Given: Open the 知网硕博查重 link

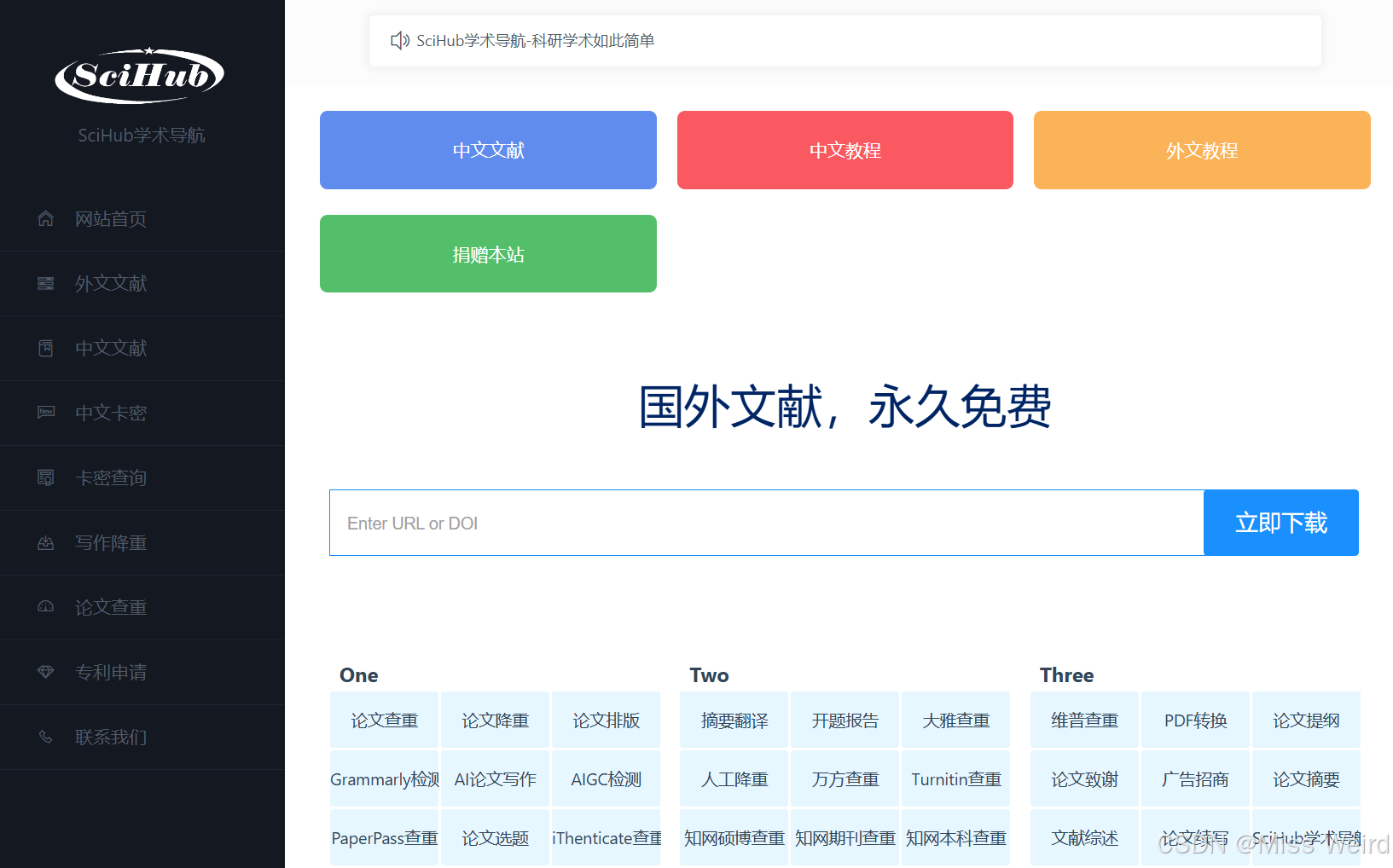Looking at the screenshot, I should click(734, 838).
